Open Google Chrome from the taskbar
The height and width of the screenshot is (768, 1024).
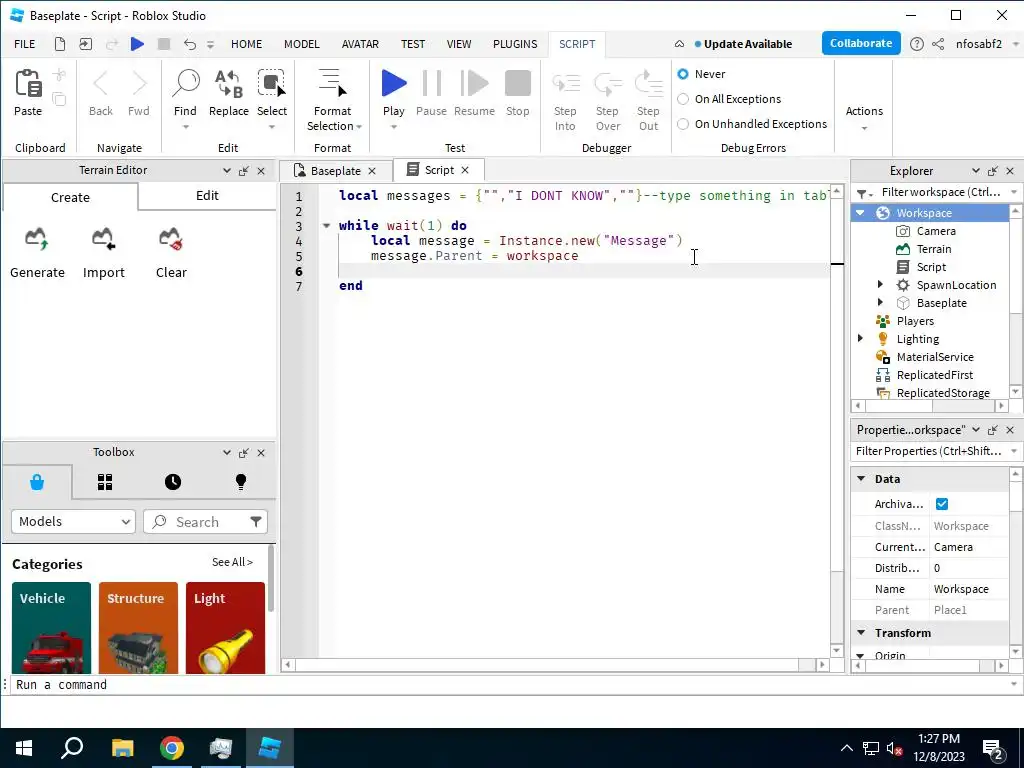(172, 748)
